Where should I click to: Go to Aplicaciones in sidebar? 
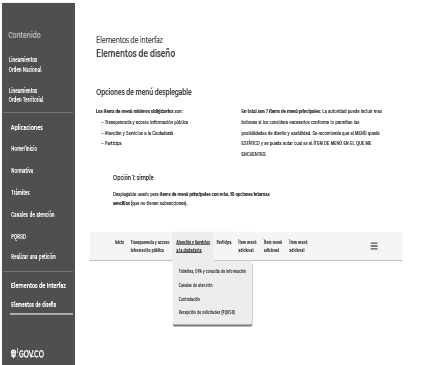click(27, 127)
